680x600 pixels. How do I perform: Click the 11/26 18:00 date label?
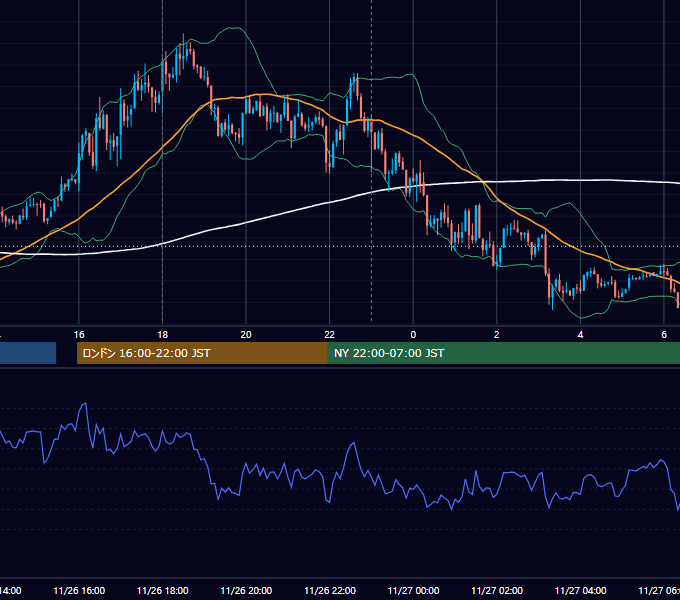click(x=163, y=590)
